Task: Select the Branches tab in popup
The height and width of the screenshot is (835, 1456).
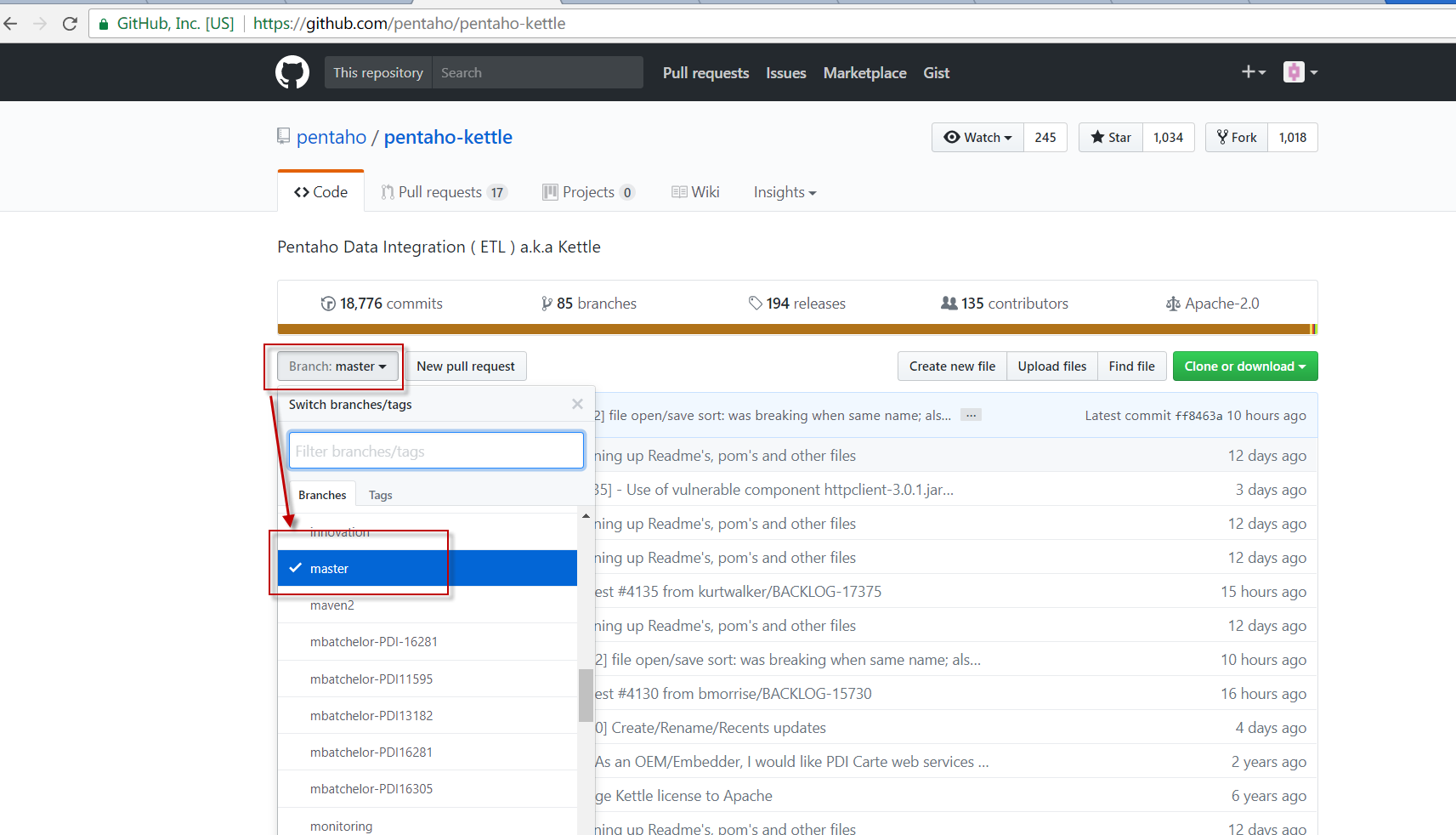Action: point(322,495)
